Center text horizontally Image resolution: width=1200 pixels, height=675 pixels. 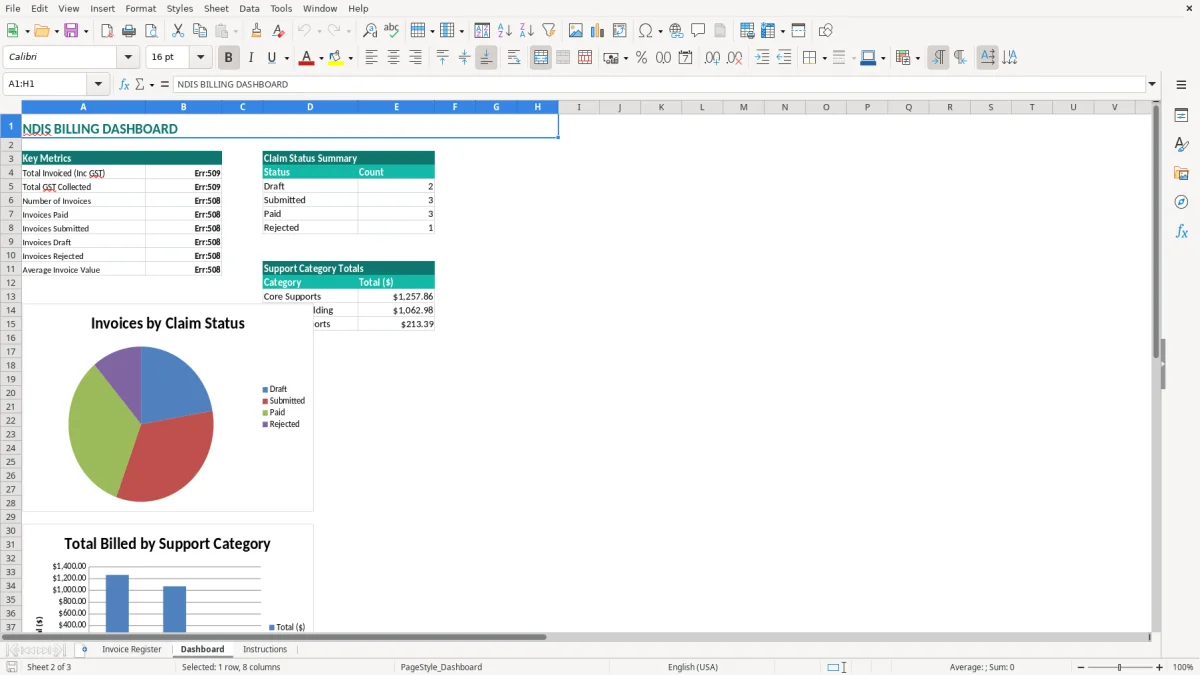(393, 58)
